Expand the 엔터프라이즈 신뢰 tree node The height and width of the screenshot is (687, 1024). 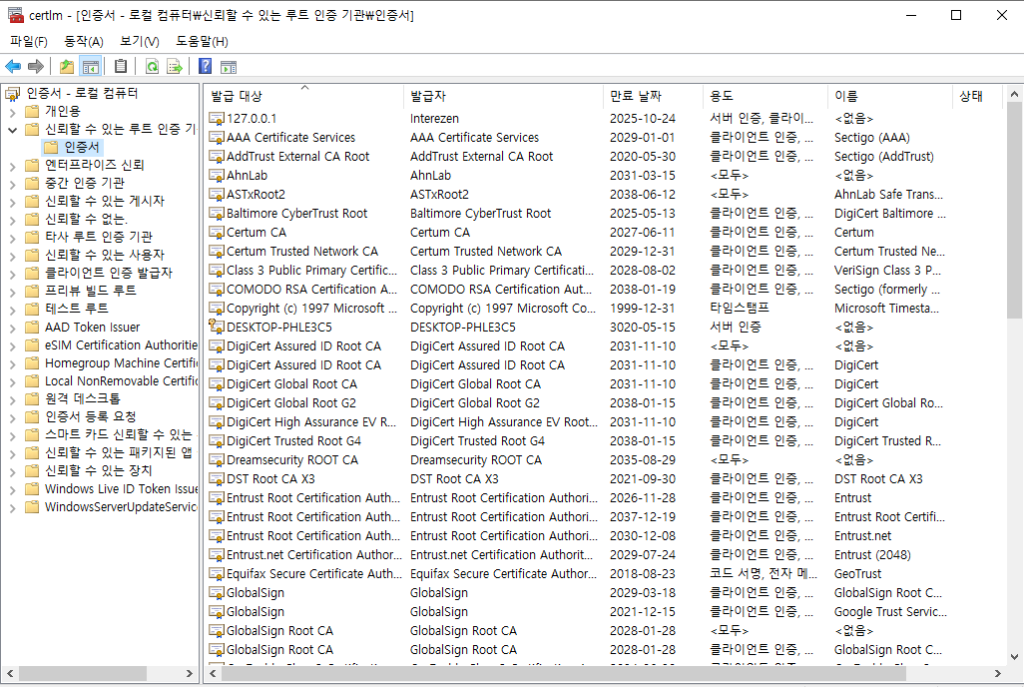coord(12,167)
